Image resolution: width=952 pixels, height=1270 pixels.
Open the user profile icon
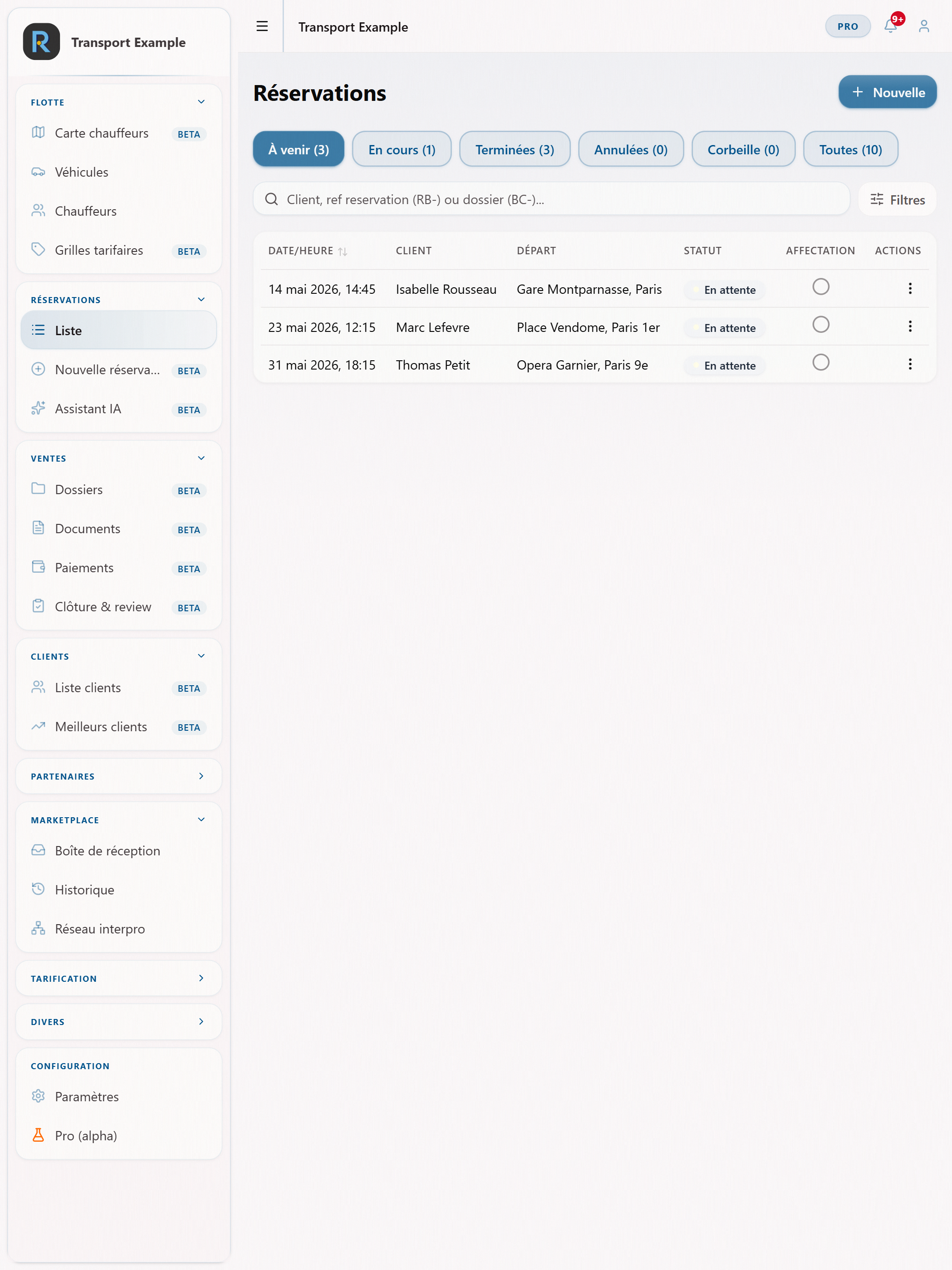tap(923, 26)
